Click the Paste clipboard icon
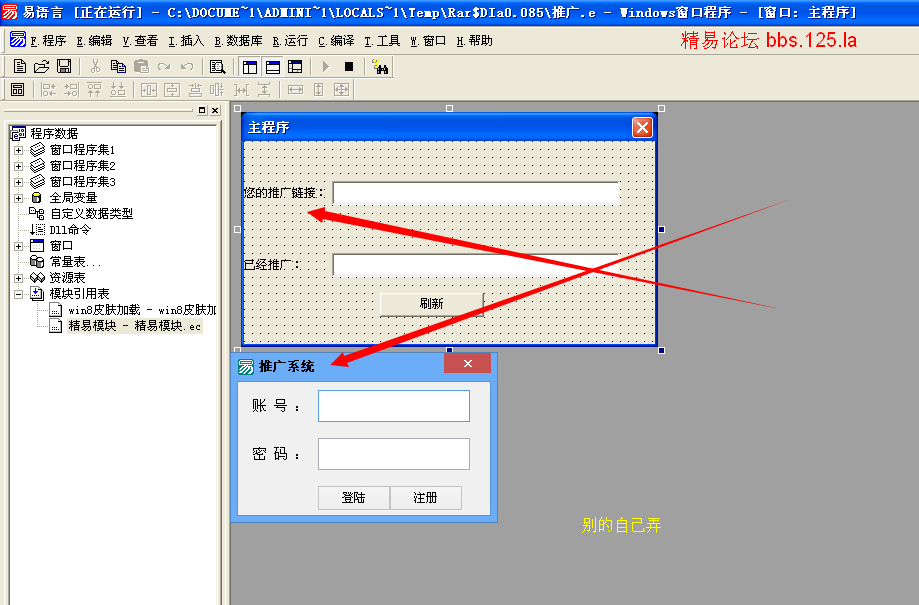 click(141, 67)
